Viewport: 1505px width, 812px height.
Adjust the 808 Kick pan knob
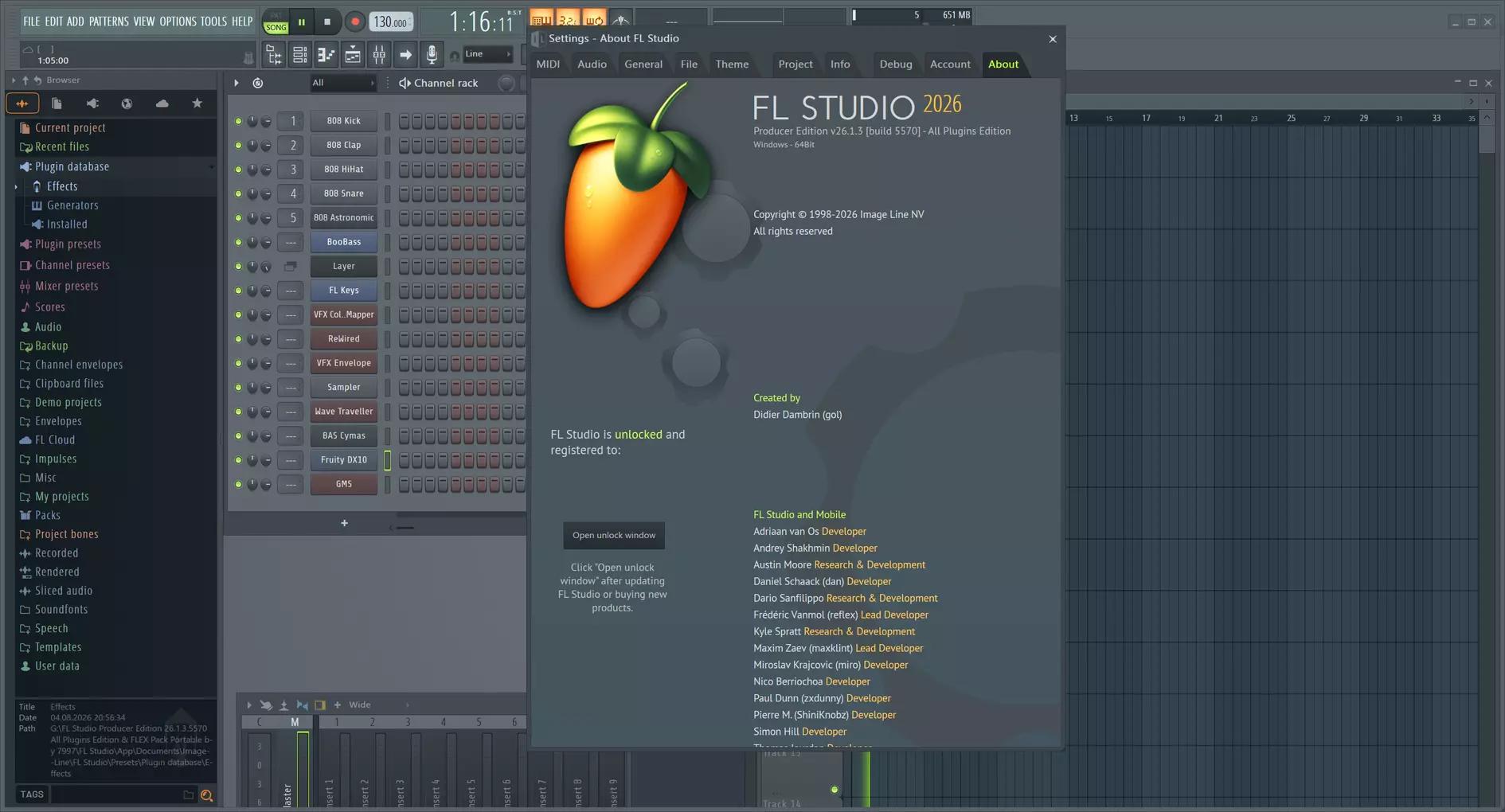[x=252, y=121]
